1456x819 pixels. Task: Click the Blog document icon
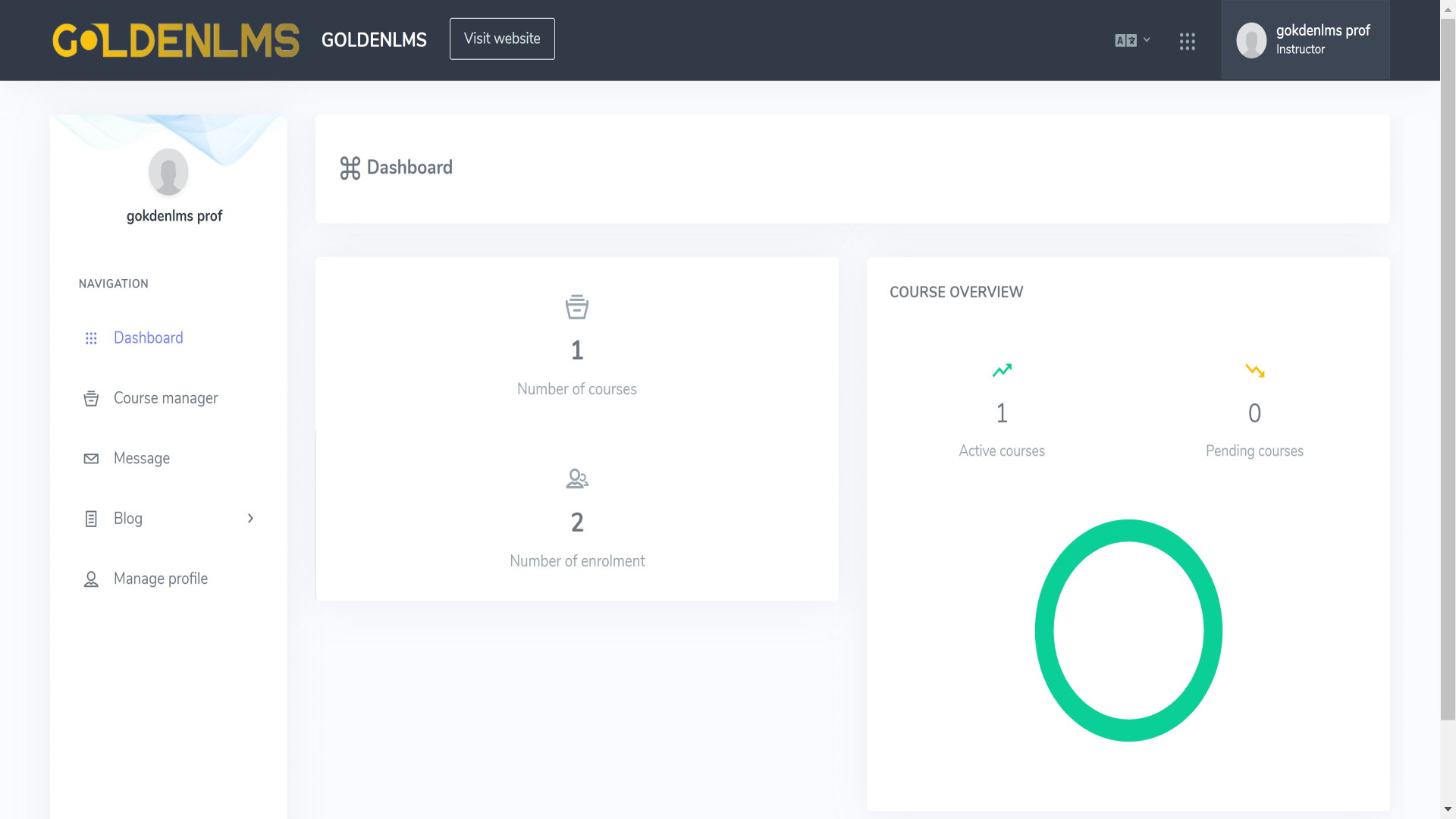coord(91,519)
